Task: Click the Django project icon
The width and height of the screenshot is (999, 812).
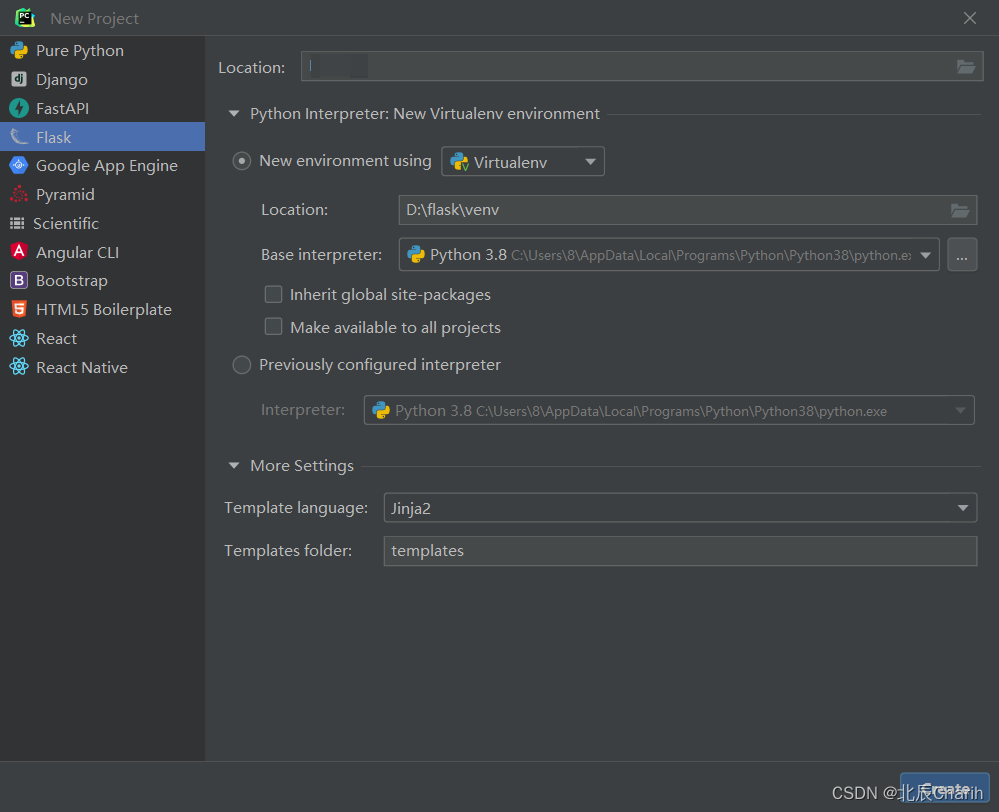Action: 19,79
